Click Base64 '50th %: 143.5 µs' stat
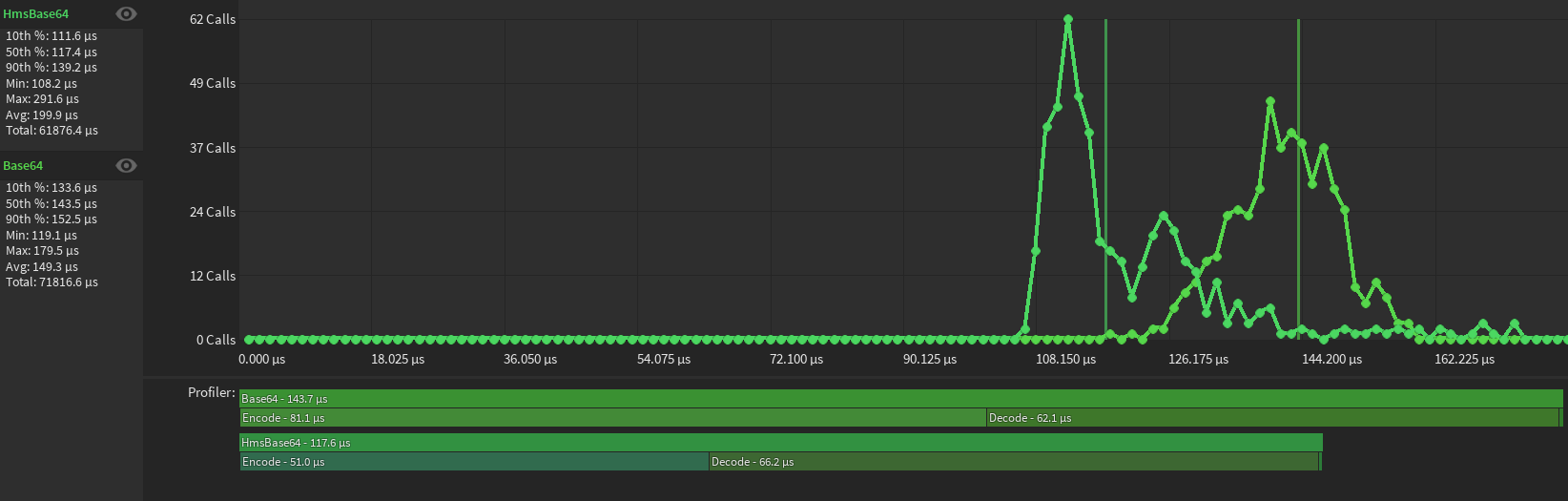The width and height of the screenshot is (1568, 501). (52, 204)
